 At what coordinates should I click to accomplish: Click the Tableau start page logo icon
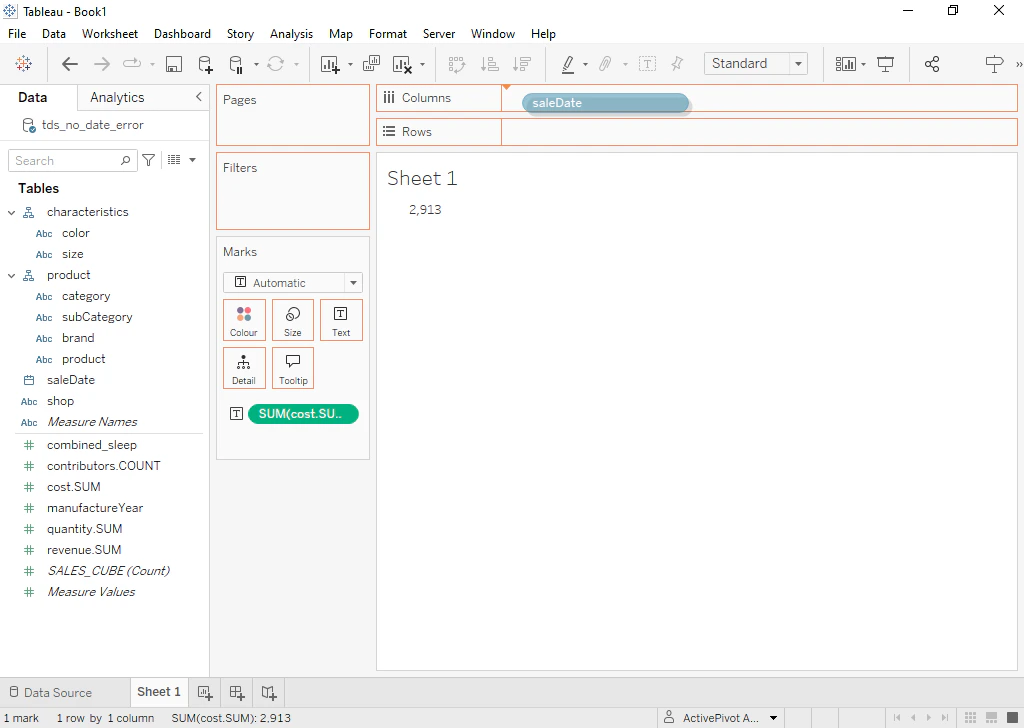[x=24, y=63]
